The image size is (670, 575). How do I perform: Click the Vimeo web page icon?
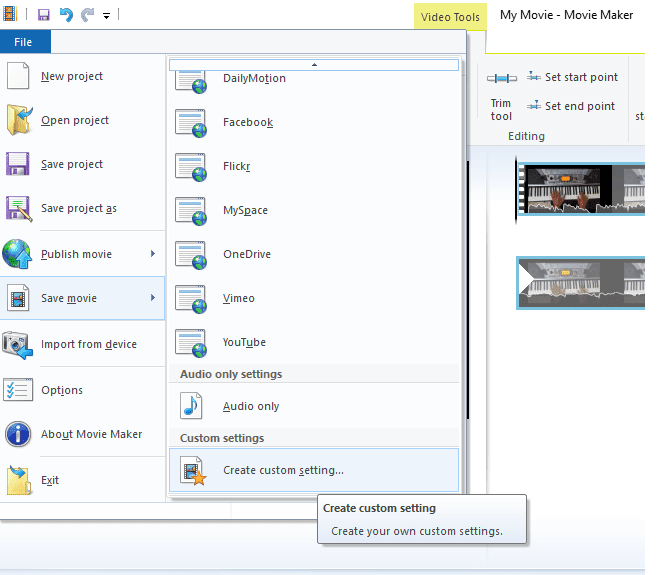point(191,299)
